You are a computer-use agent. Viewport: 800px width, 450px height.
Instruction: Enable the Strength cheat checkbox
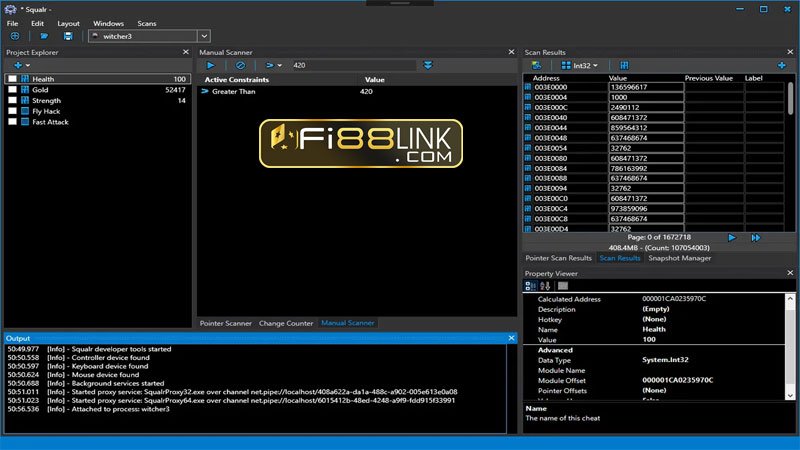click(x=12, y=101)
